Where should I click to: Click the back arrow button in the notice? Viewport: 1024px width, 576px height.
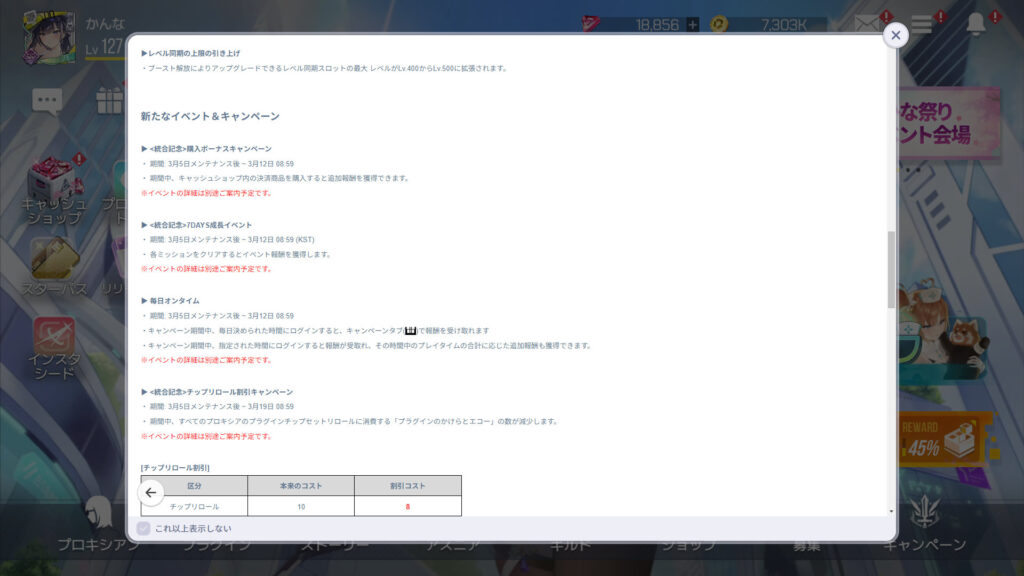tap(151, 492)
